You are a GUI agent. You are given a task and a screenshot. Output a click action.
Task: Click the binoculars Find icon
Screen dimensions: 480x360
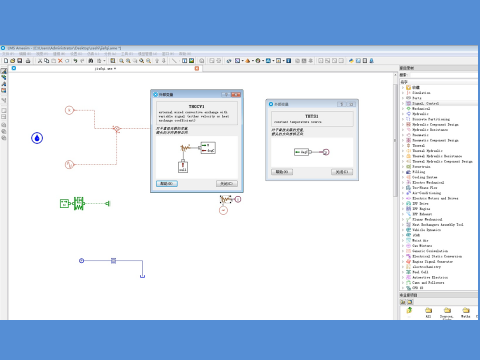91,61
